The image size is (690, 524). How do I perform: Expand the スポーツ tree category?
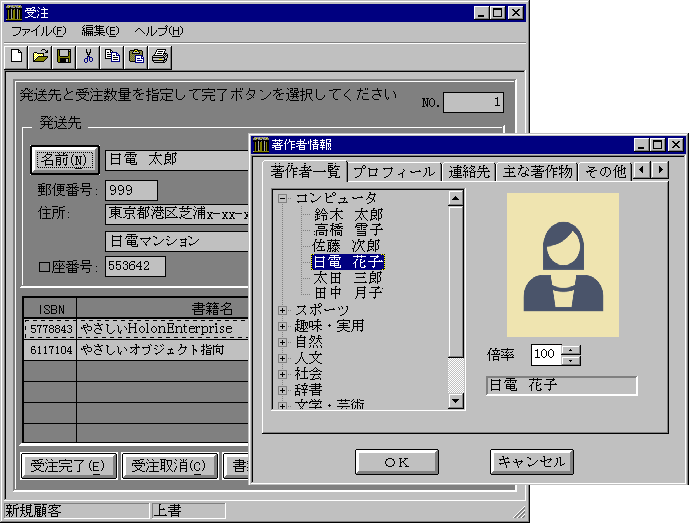(282, 310)
